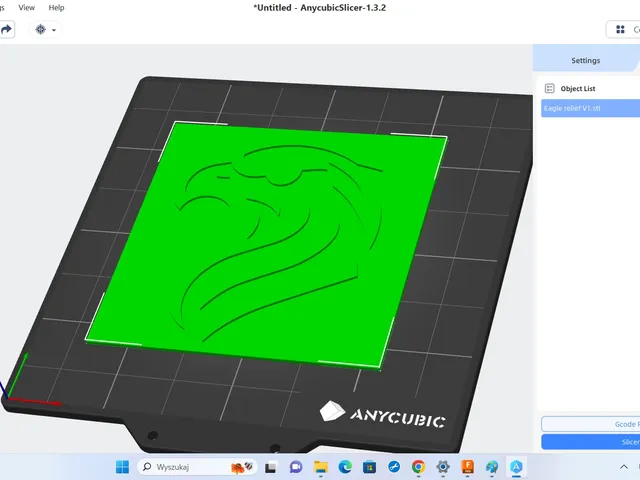Open the globe icon taskbar app
Image resolution: width=640 pixels, height=480 pixels.
492,467
